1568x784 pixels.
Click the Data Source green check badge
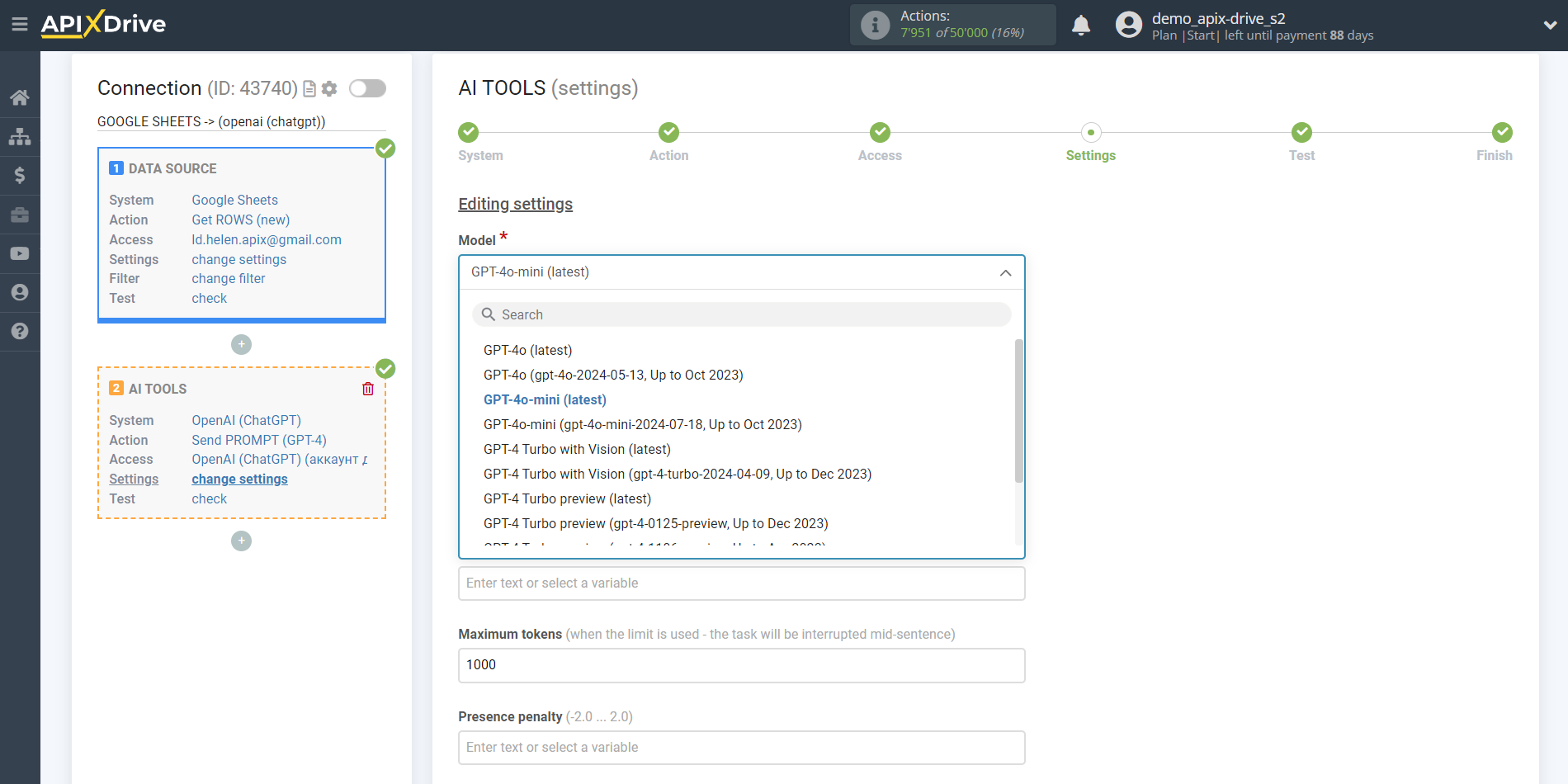tap(385, 149)
